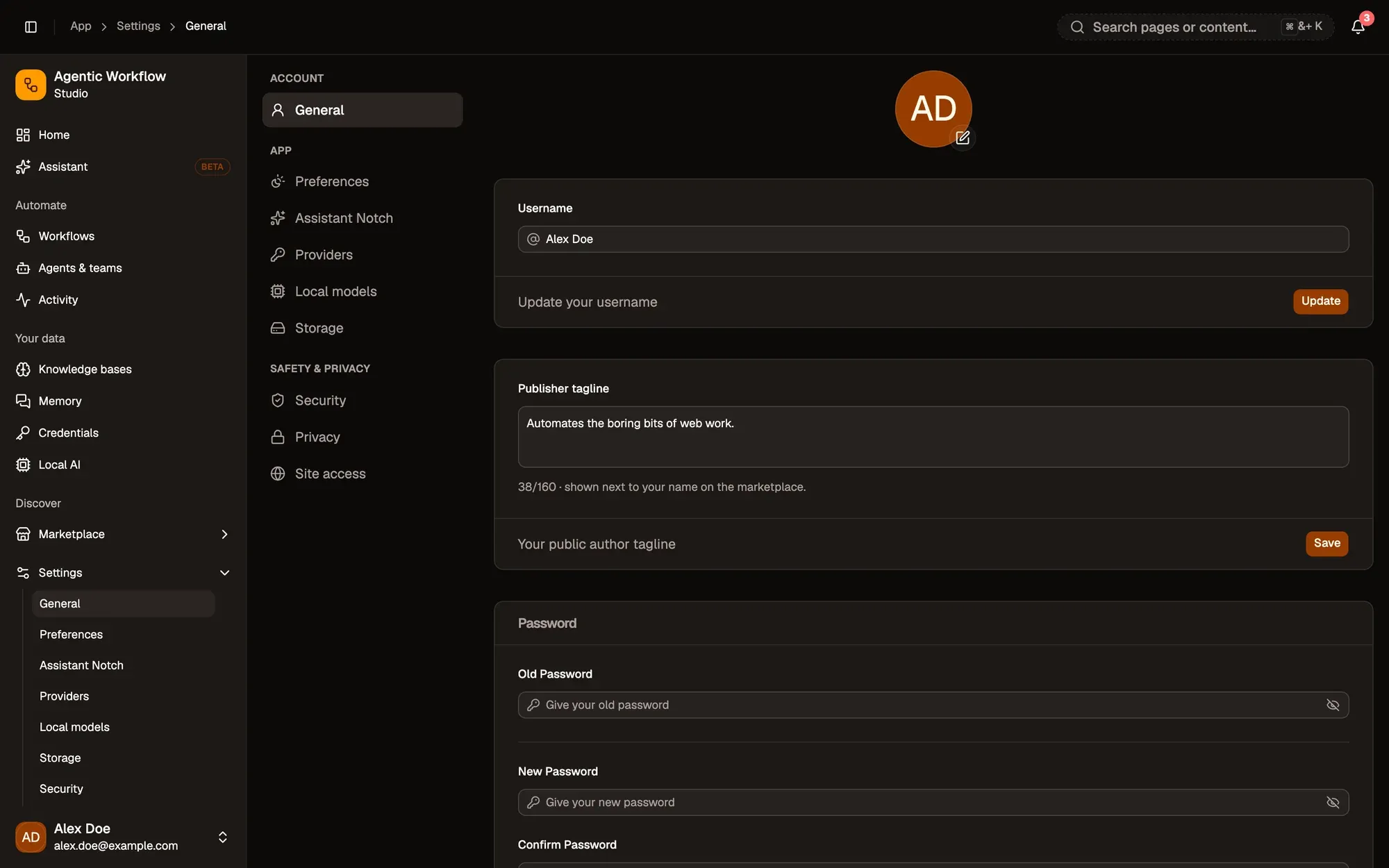1389x868 pixels.
Task: Click the Old Password field
Action: pyautogui.click(x=933, y=705)
